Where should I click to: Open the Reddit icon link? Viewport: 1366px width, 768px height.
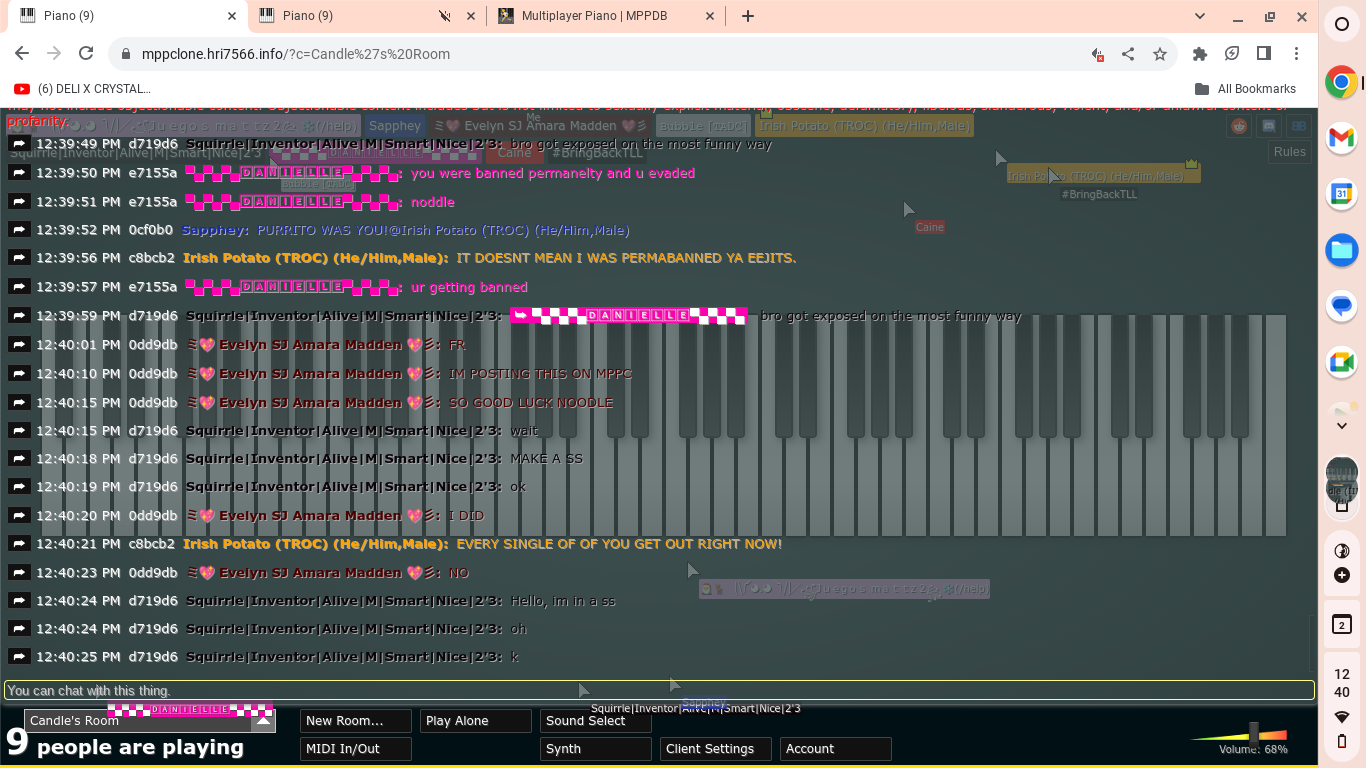[x=1239, y=126]
